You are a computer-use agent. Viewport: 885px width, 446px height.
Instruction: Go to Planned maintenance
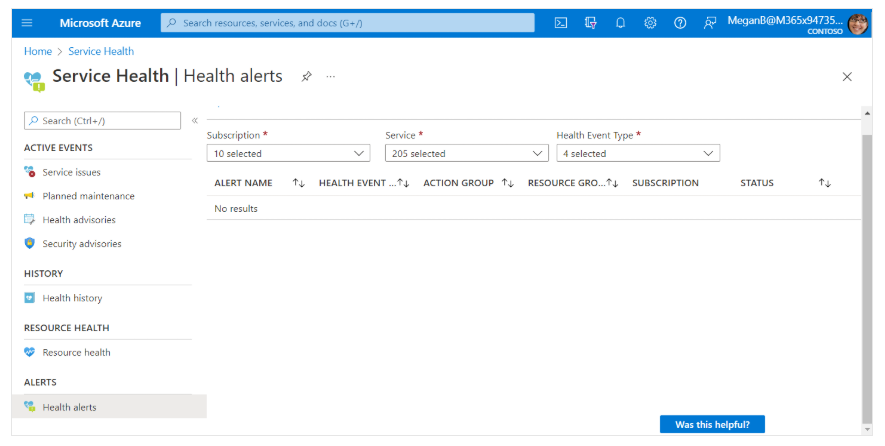[x=88, y=196]
